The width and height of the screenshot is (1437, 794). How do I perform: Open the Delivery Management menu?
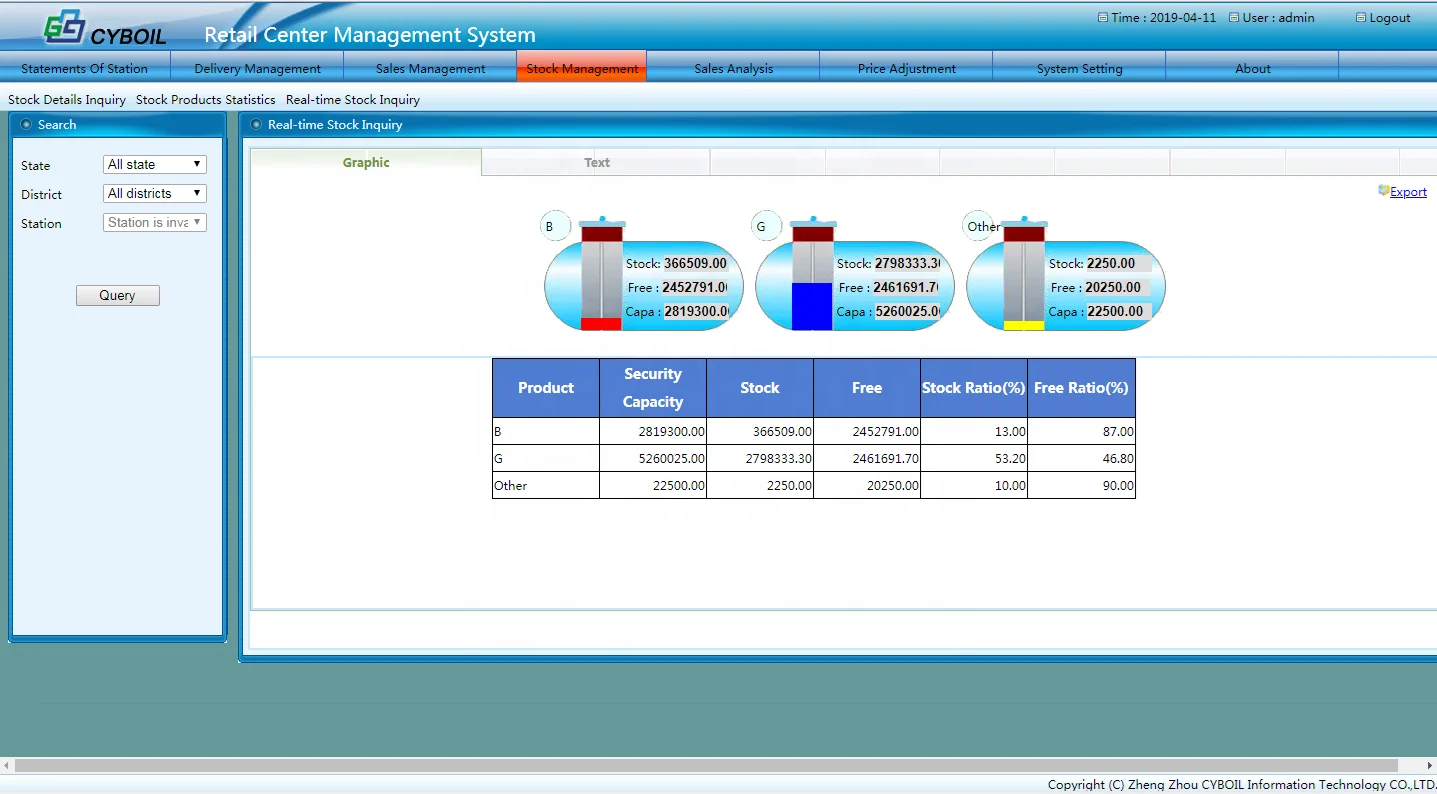(x=257, y=69)
